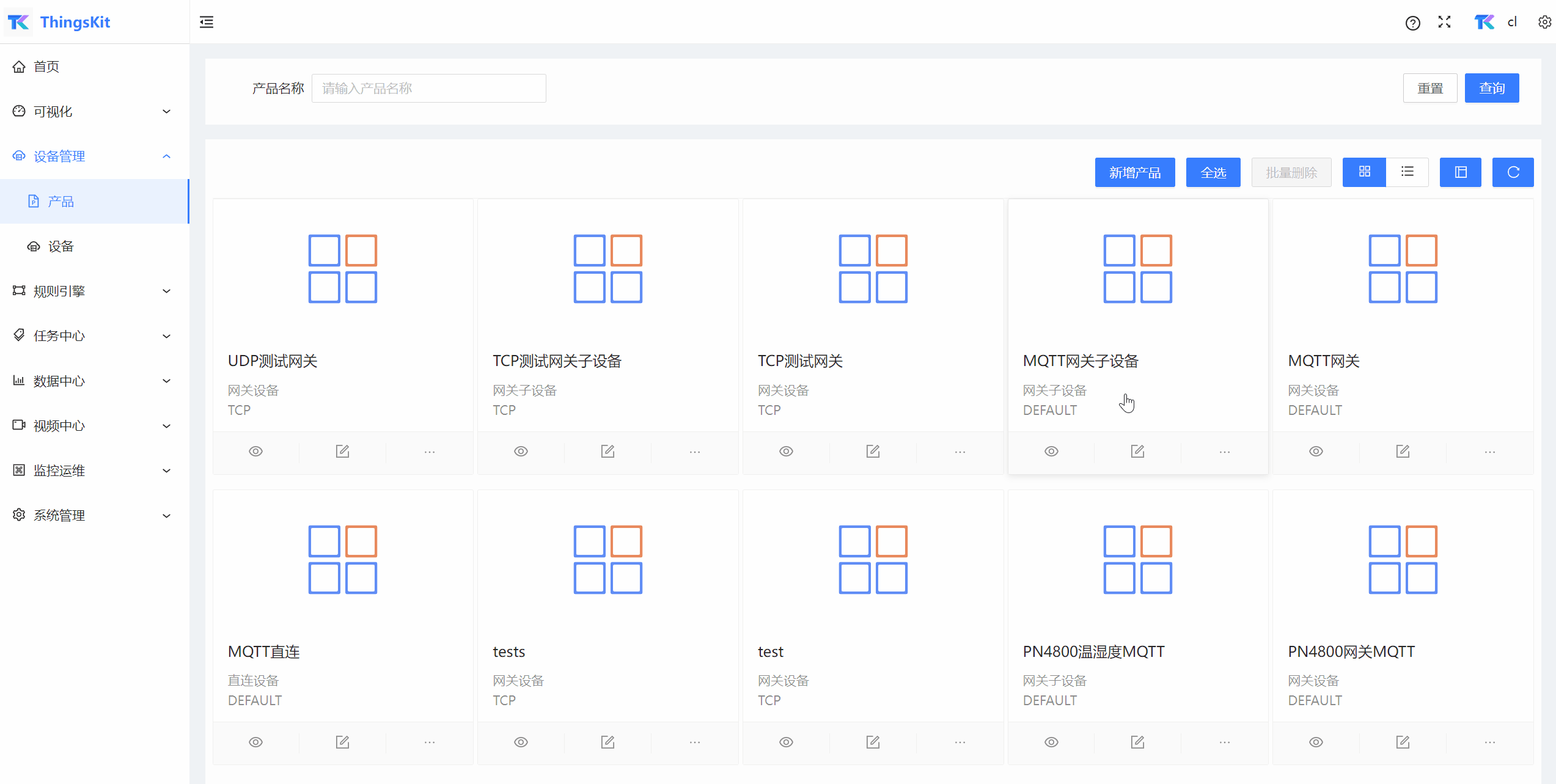The image size is (1556, 784).
Task: Open more options for TCP测试网关 card
Action: click(960, 452)
